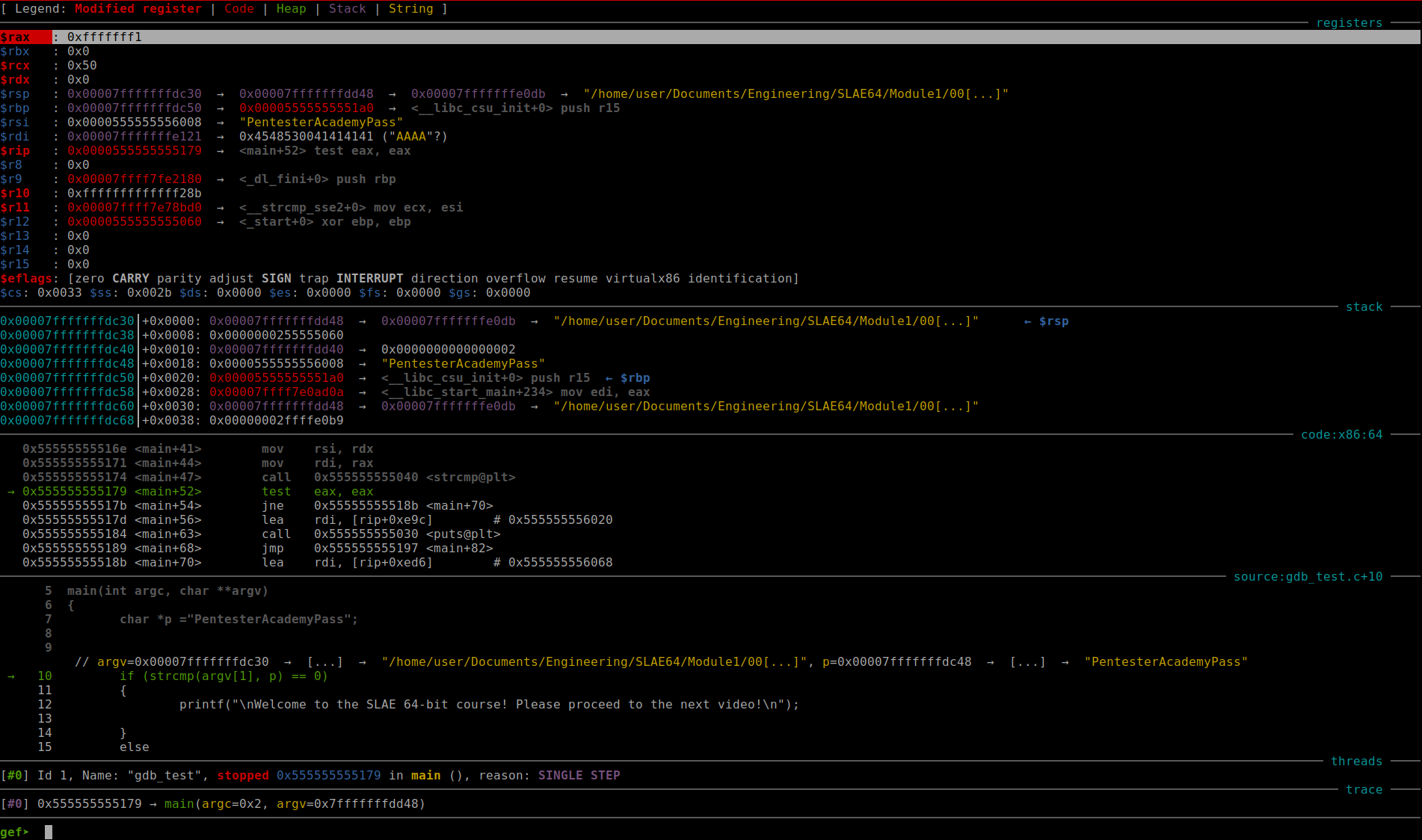The width and height of the screenshot is (1422, 840).
Task: Click the strcmp@plt call target
Action: (470, 478)
